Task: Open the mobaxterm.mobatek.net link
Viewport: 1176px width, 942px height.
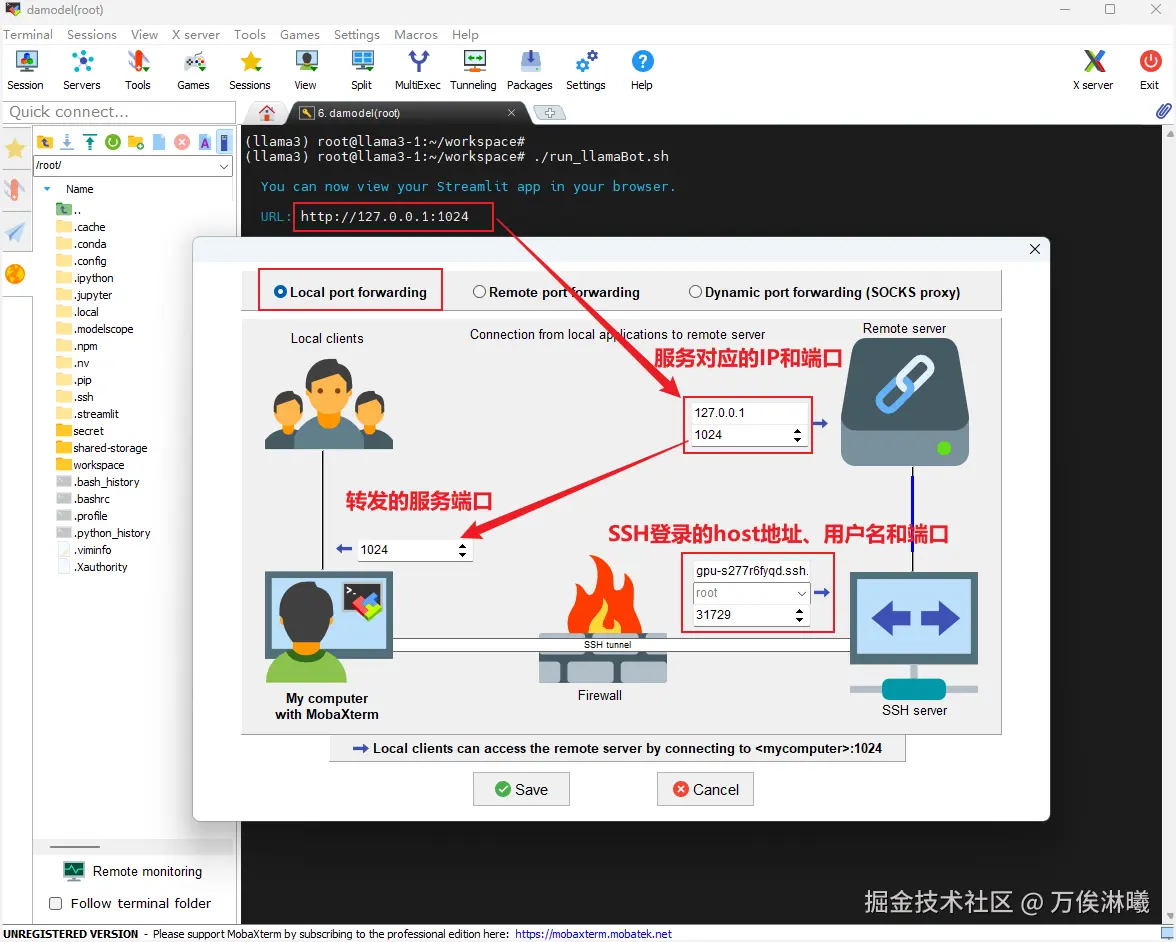Action: pyautogui.click(x=593, y=934)
